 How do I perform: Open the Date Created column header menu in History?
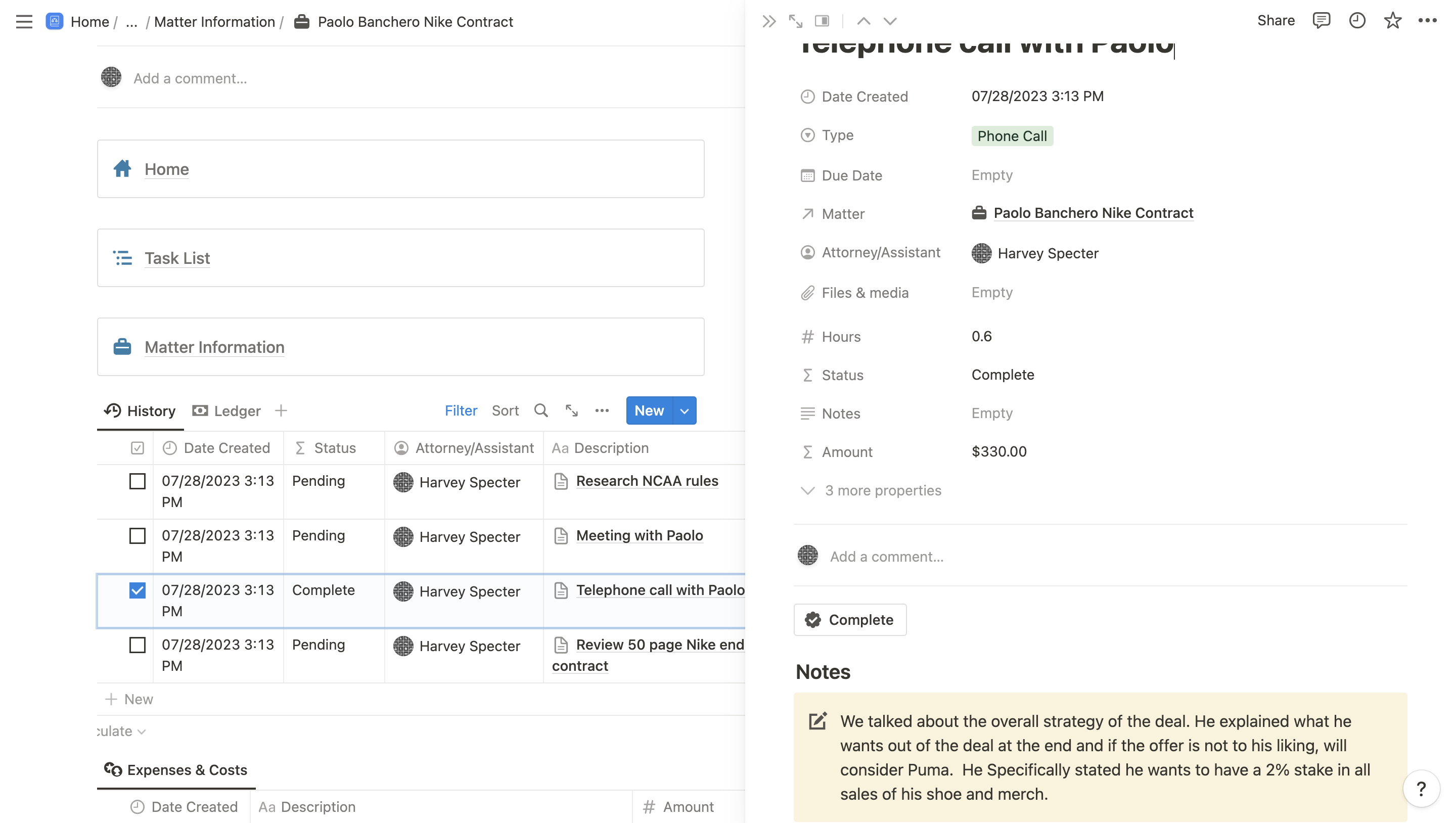(x=218, y=448)
